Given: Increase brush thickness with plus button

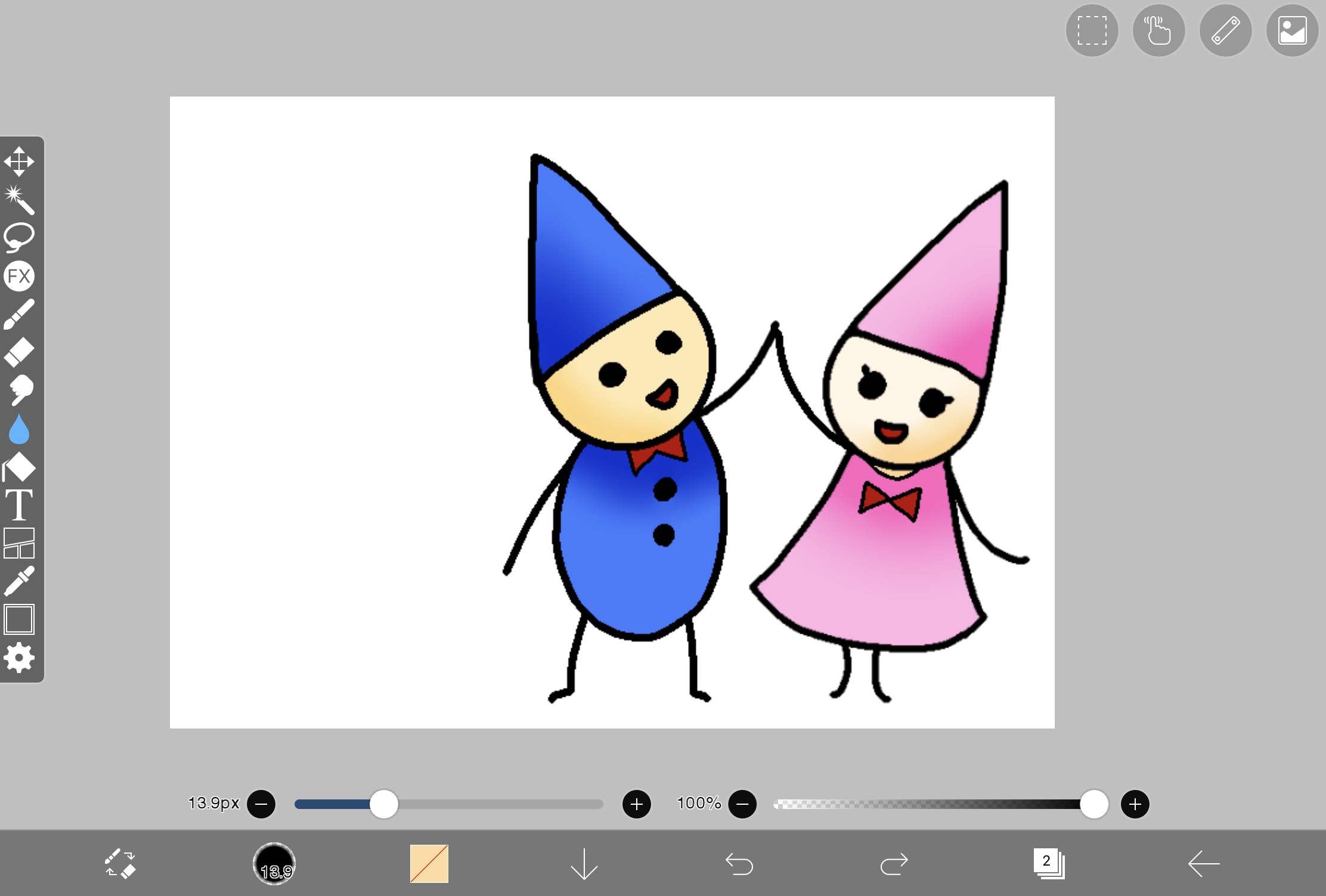Looking at the screenshot, I should [x=637, y=804].
